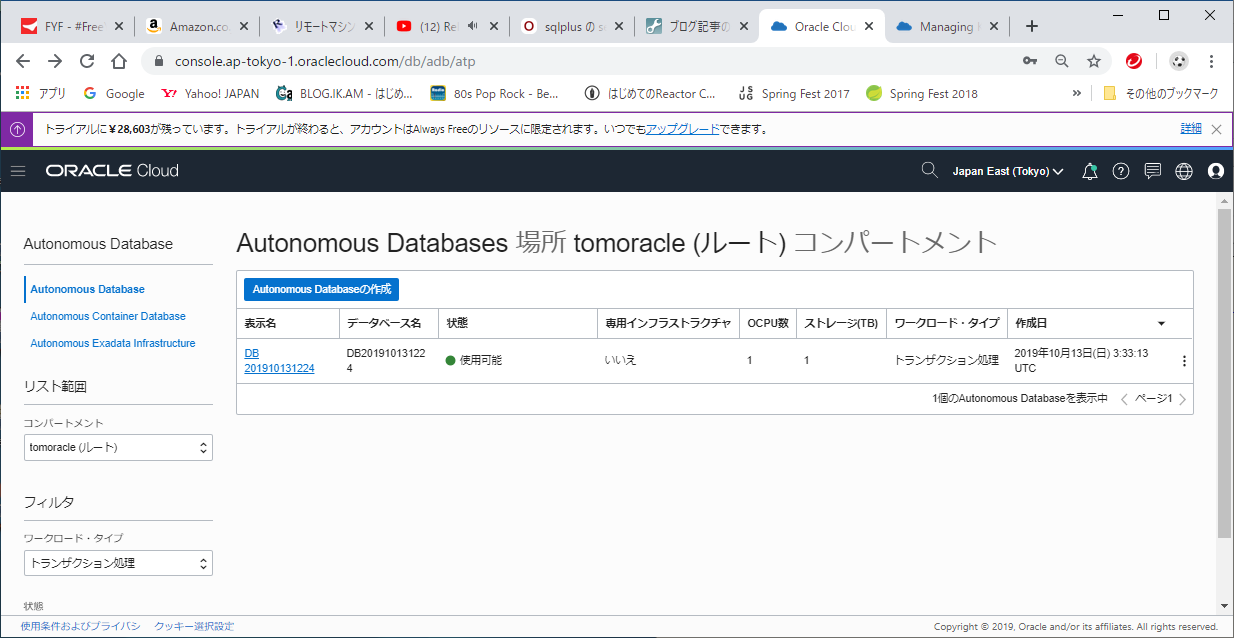Click the browser address bar URL
The image size is (1234, 638).
click(x=325, y=61)
